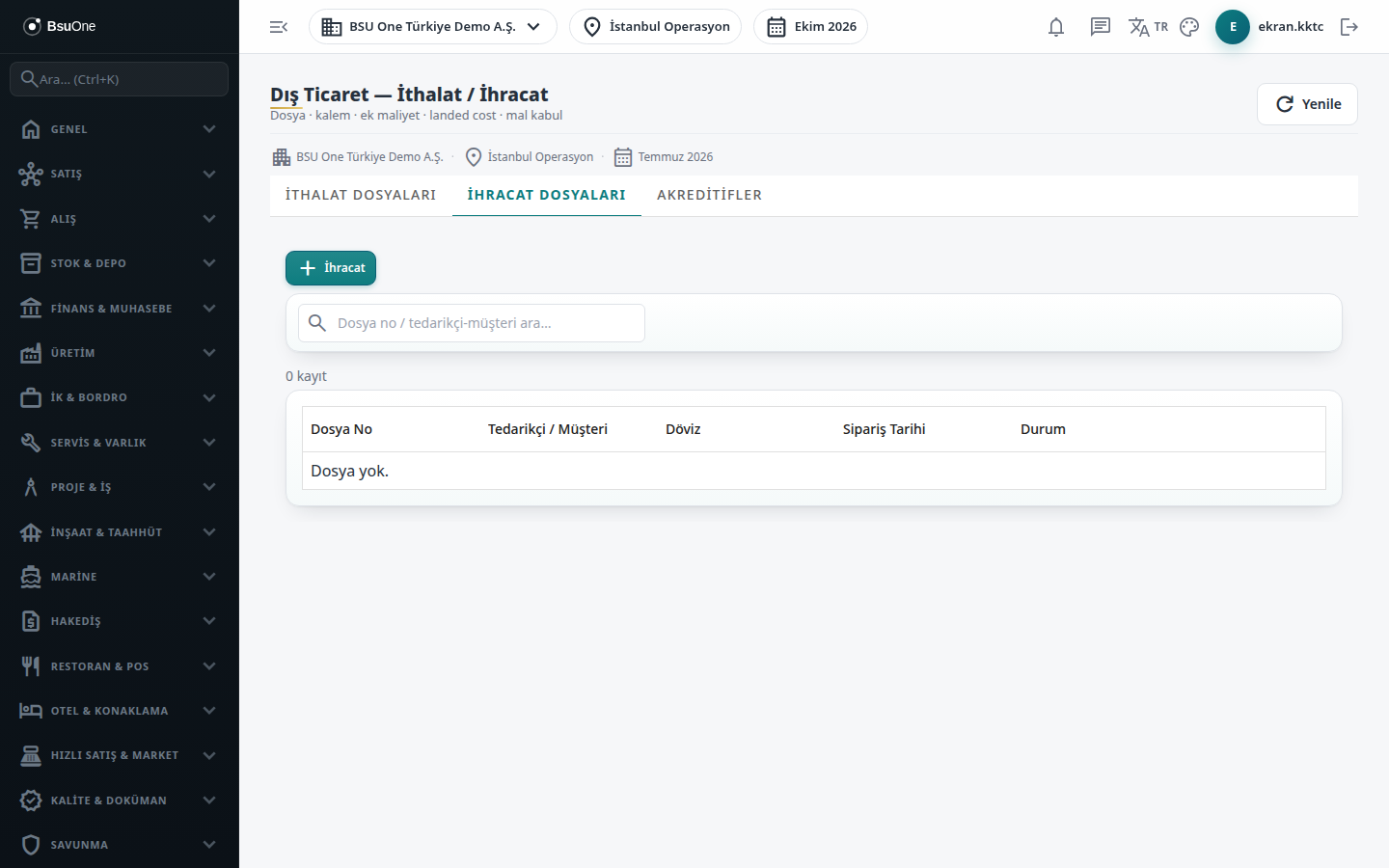Select the İstanbul Operasyon location chip
The height and width of the screenshot is (868, 1389).
[x=656, y=27]
